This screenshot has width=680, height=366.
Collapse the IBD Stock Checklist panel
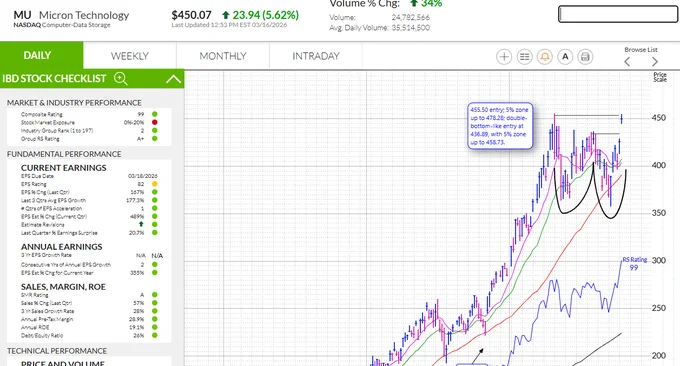(173, 79)
